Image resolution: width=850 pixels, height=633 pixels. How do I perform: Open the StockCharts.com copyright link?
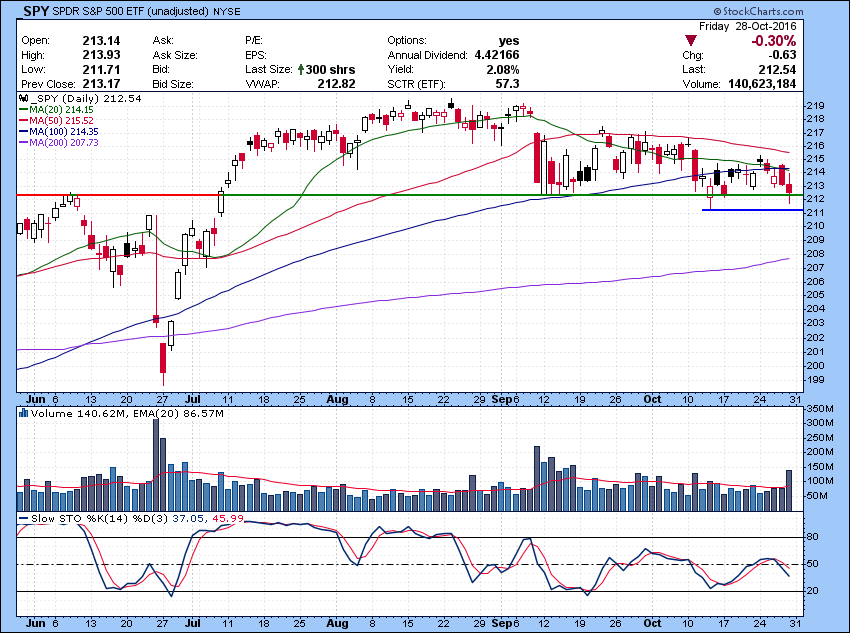tap(758, 11)
